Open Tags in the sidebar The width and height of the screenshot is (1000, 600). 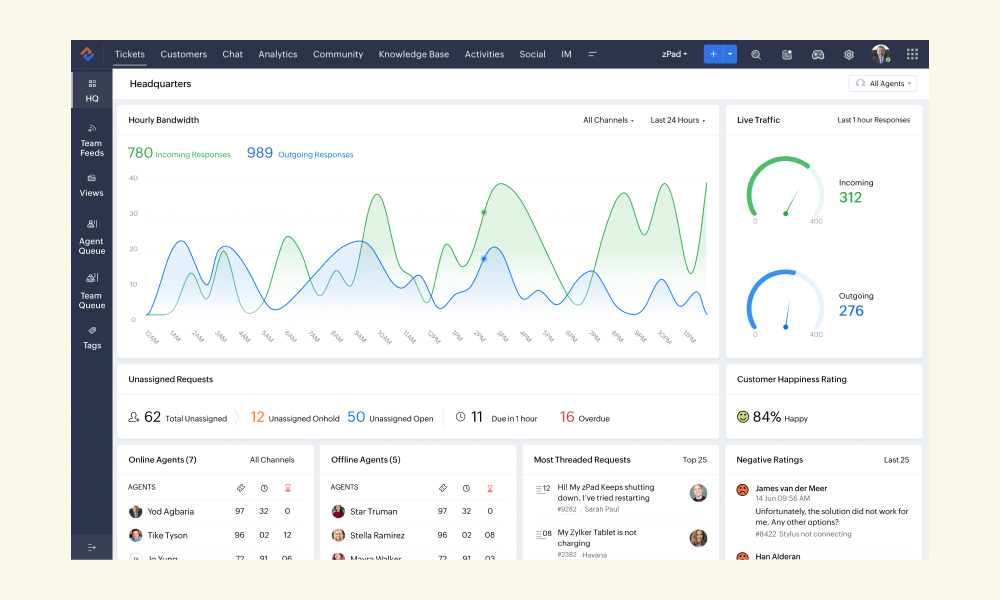tap(92, 338)
